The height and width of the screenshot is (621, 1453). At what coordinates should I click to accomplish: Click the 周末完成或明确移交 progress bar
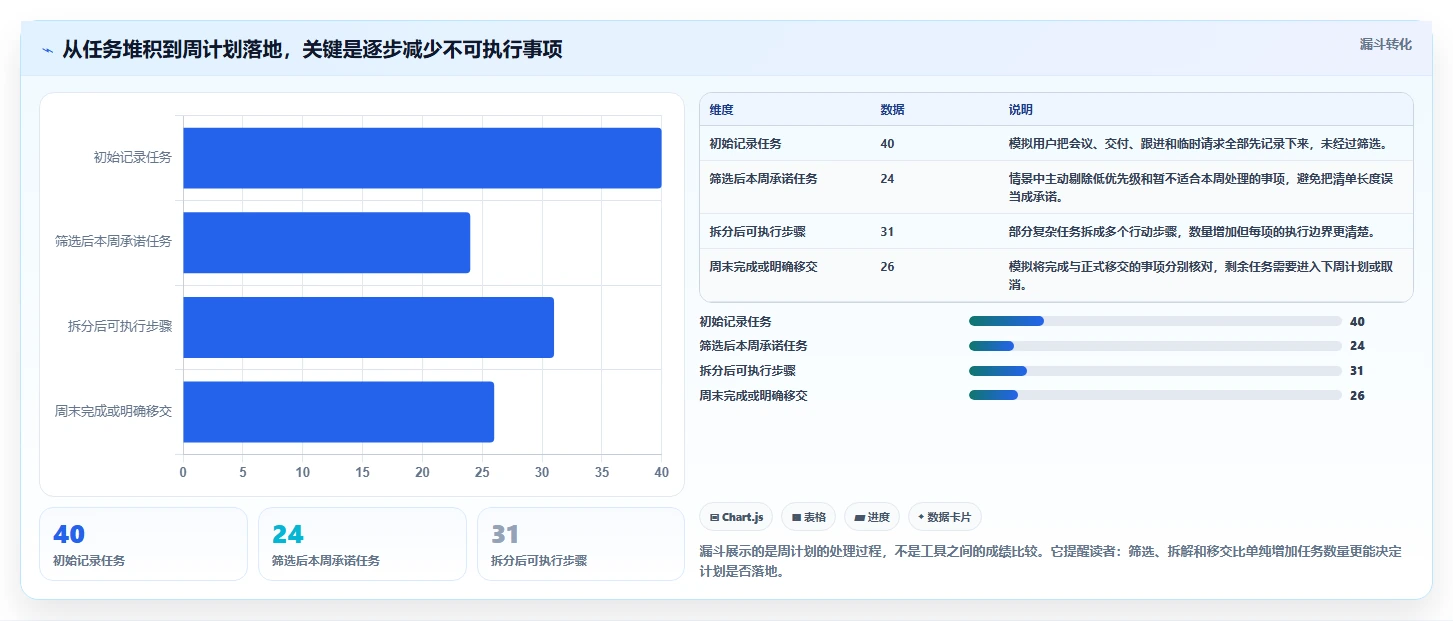(x=1155, y=395)
